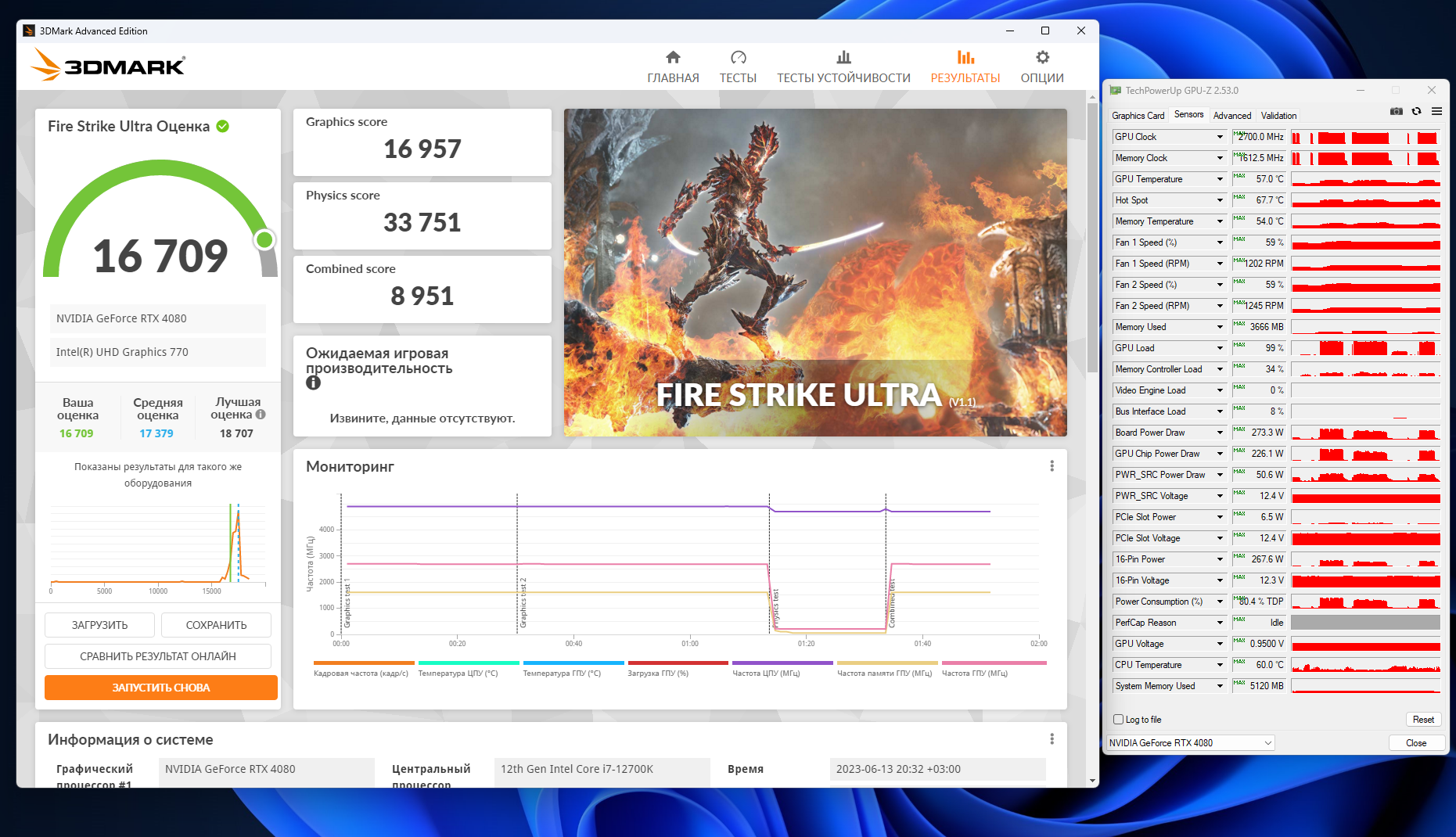Image resolution: width=1456 pixels, height=837 pixels.
Task: Expand the GPU Temperature sensor dropdown
Action: (1220, 179)
